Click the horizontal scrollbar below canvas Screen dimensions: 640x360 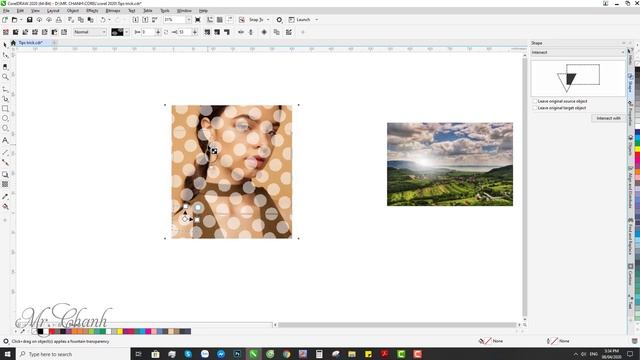(x=397, y=325)
